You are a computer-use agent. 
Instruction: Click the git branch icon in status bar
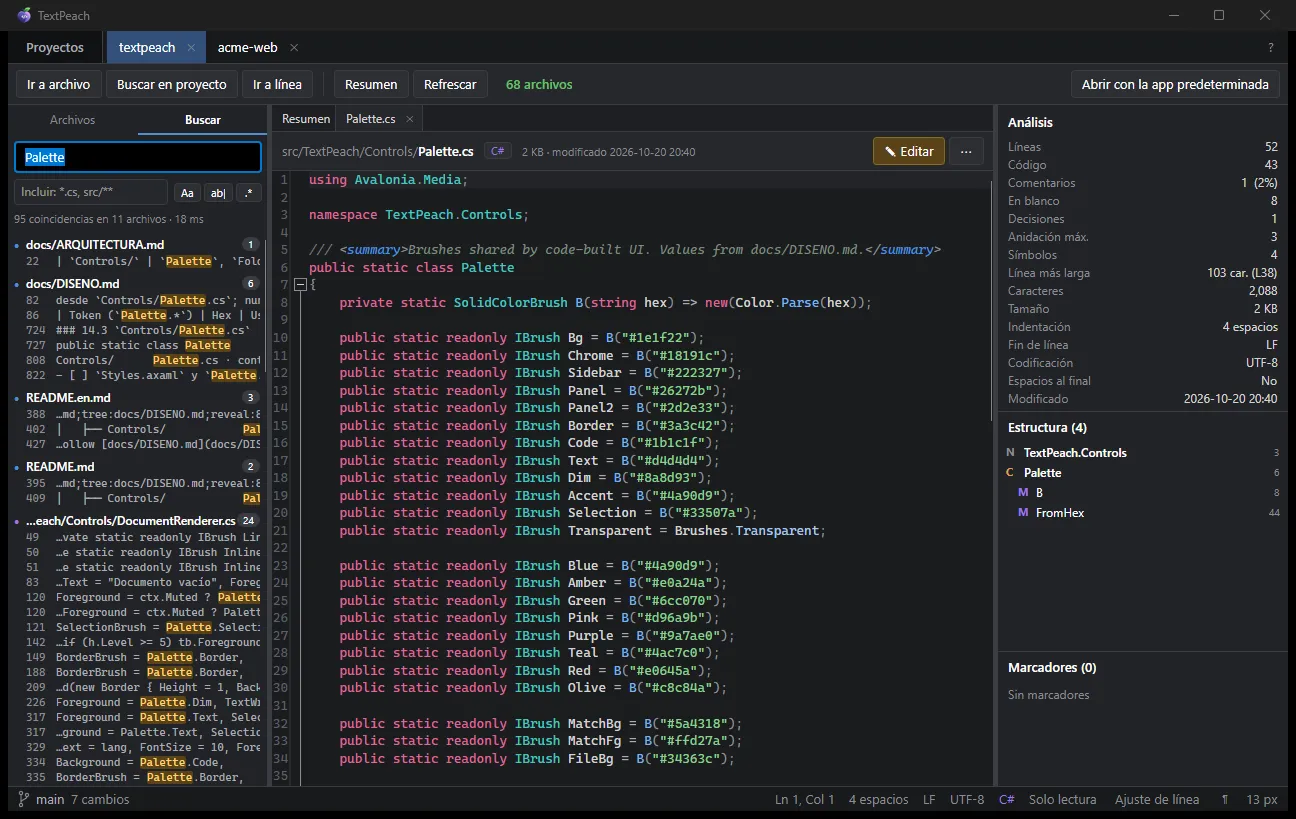click(23, 800)
